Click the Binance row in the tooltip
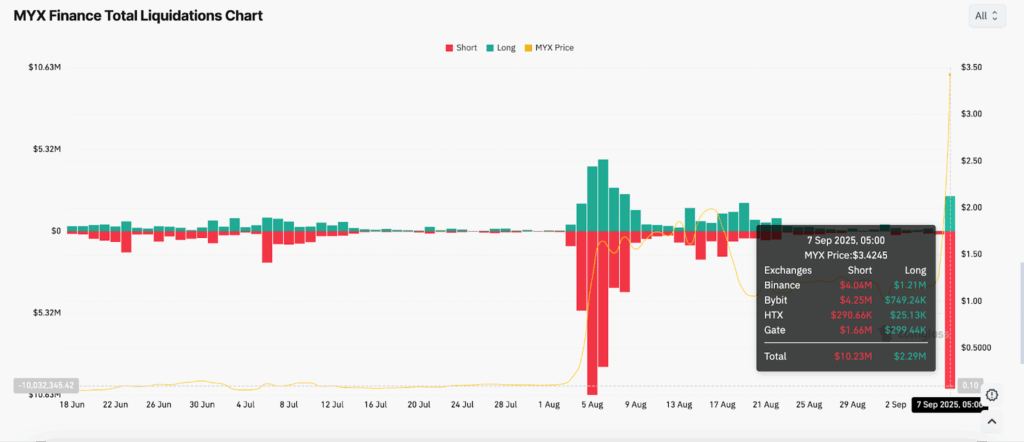 tap(845, 285)
